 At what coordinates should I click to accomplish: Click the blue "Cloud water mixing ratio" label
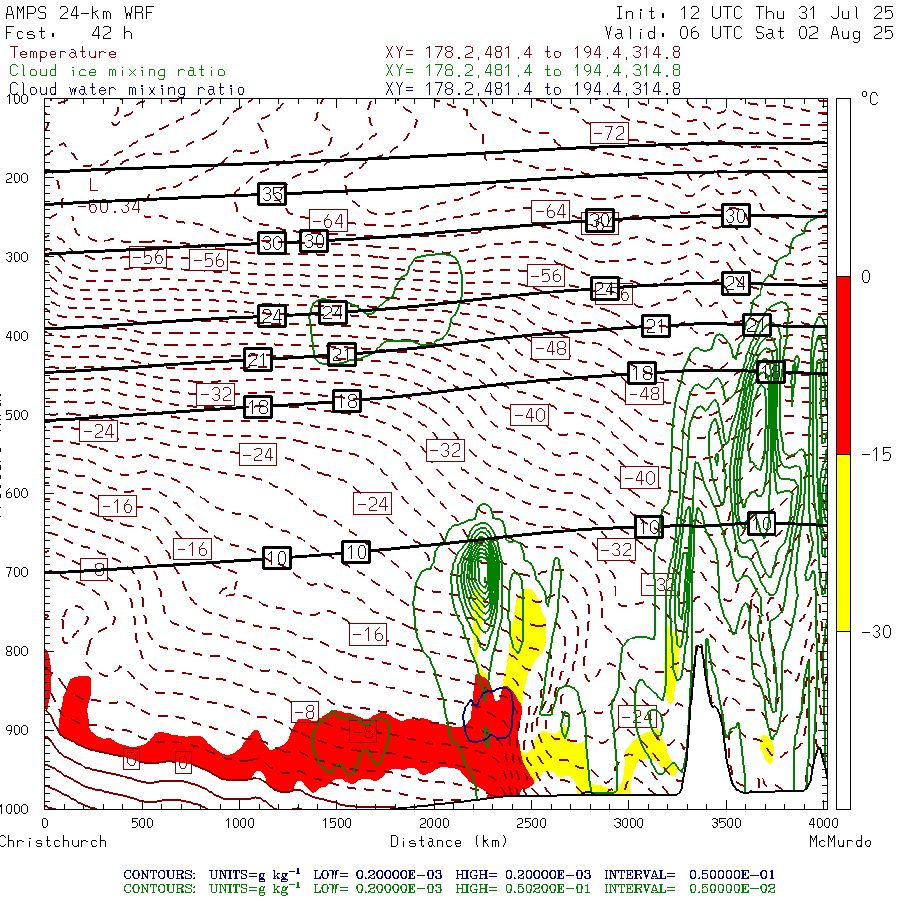(127, 90)
